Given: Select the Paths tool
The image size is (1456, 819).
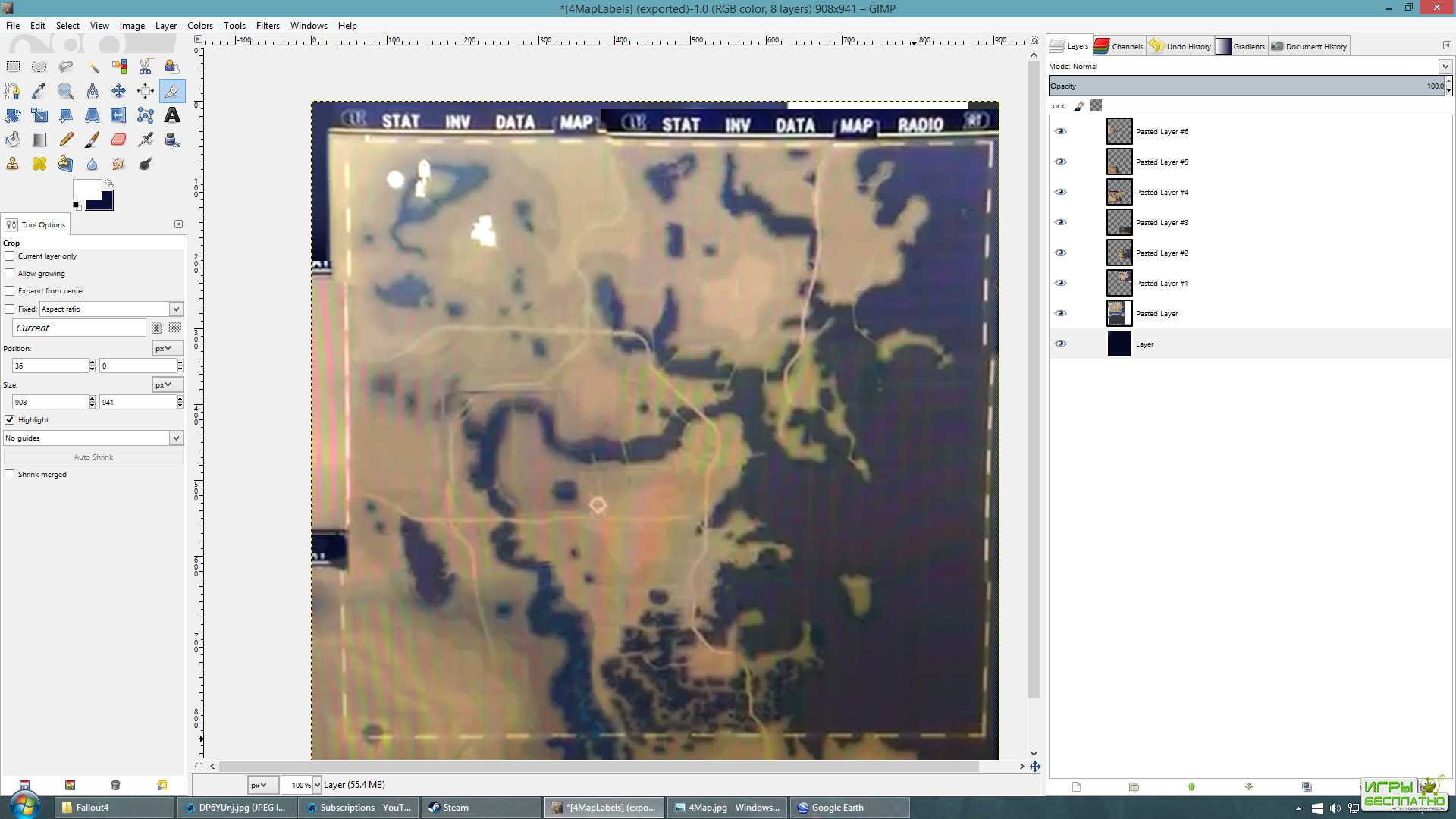Looking at the screenshot, I should click(x=13, y=91).
